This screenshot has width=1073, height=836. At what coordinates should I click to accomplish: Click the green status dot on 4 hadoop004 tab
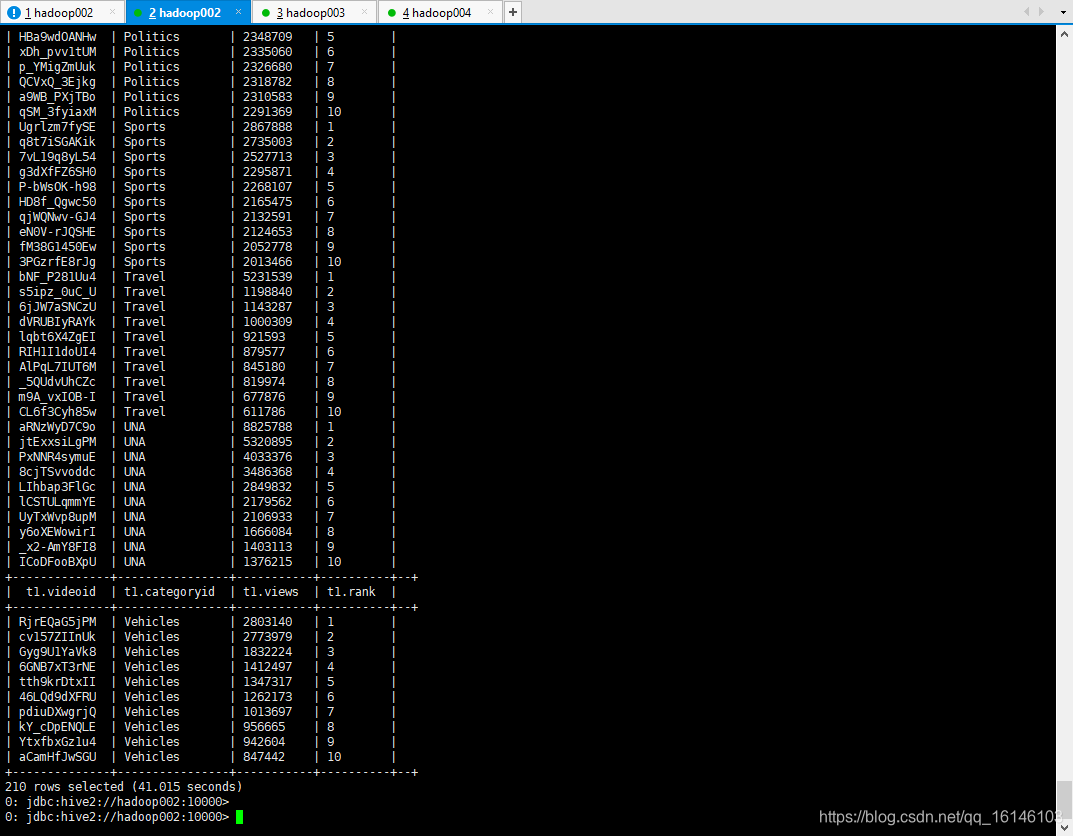point(391,13)
